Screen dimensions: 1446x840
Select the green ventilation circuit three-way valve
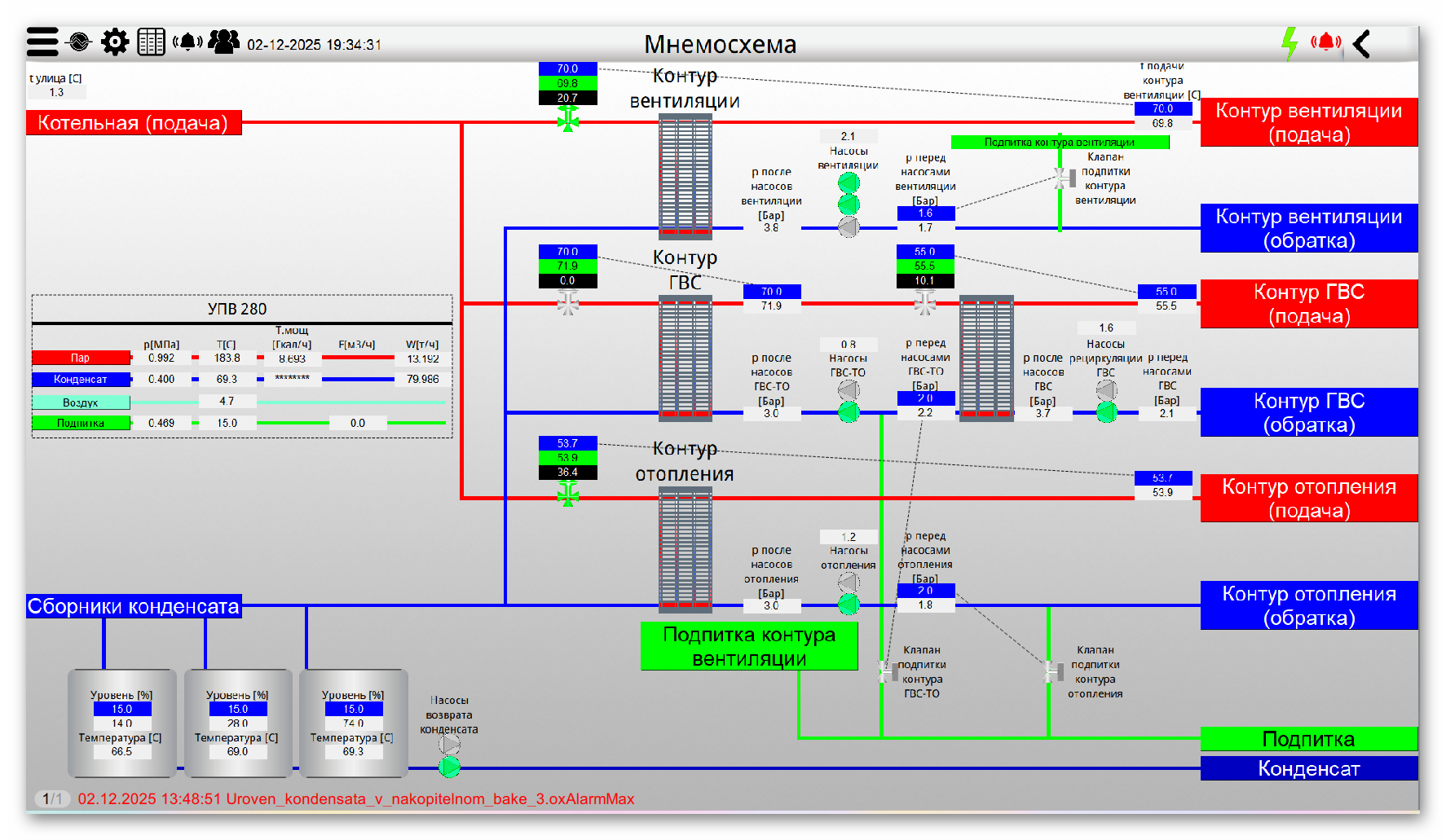(568, 121)
